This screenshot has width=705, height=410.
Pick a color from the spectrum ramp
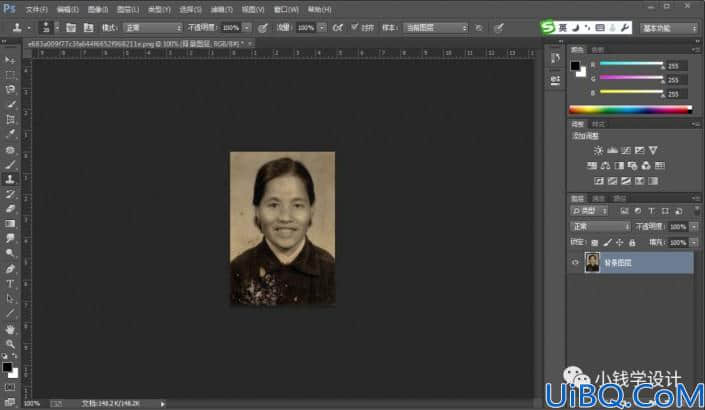[630, 109]
